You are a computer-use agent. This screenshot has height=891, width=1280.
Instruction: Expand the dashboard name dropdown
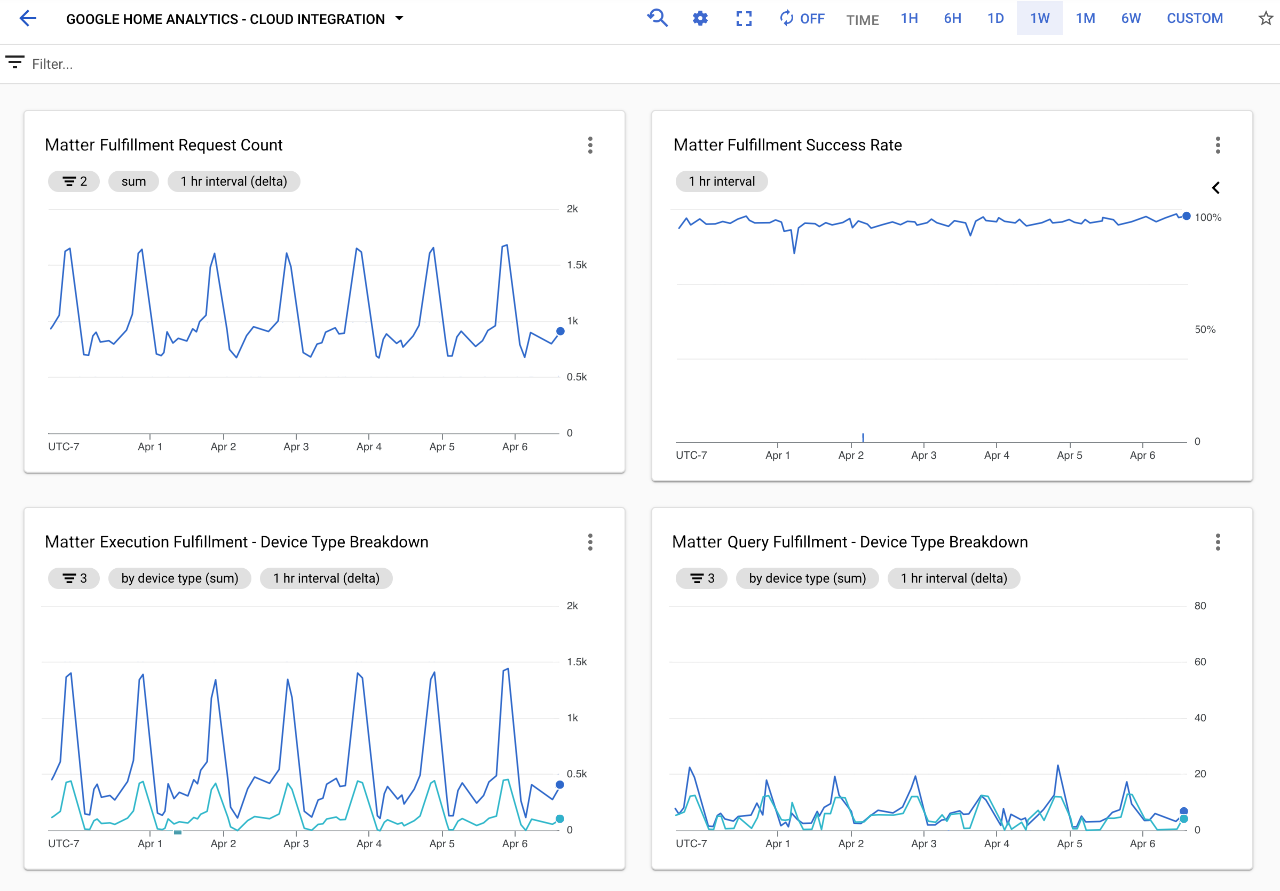point(399,19)
